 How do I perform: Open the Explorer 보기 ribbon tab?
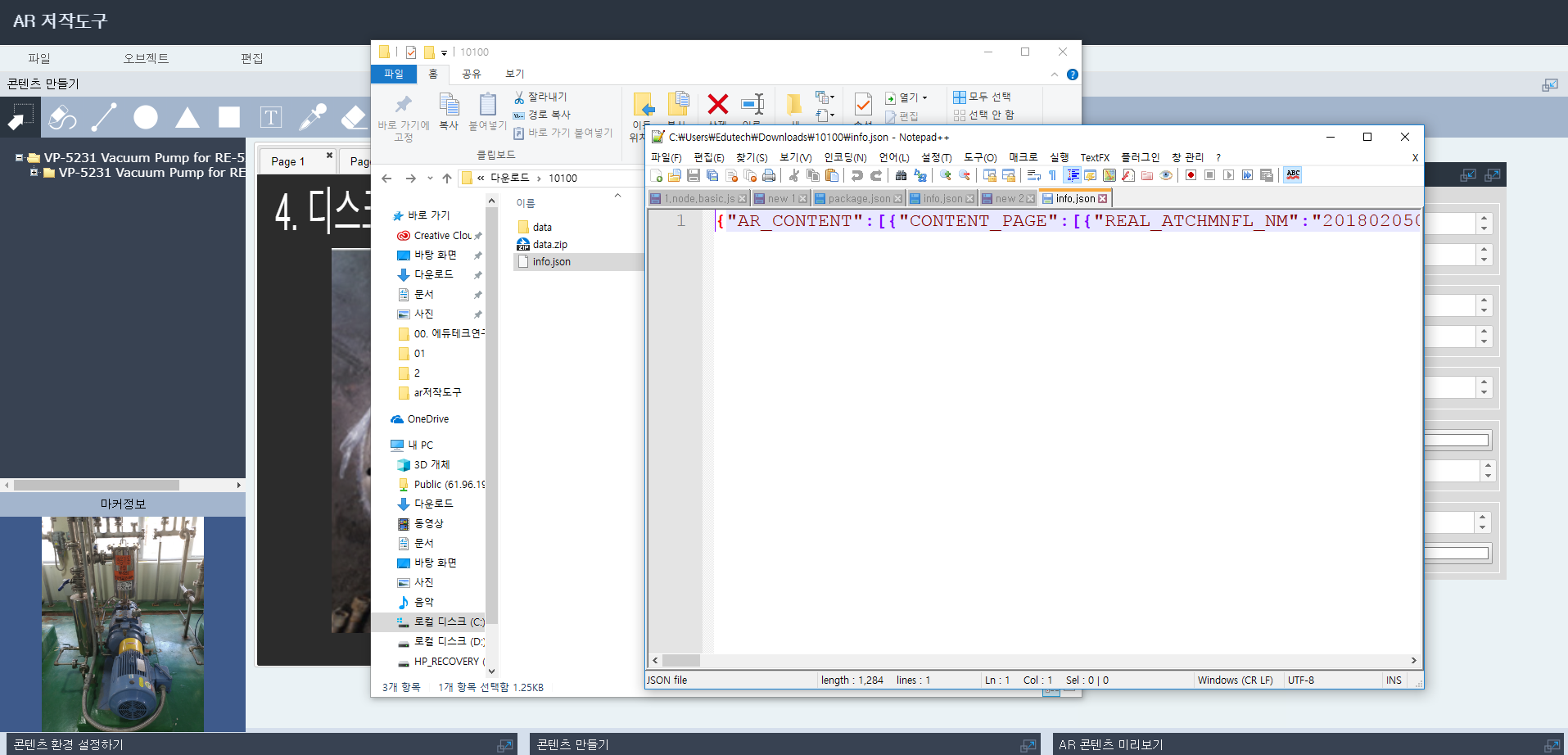(514, 74)
